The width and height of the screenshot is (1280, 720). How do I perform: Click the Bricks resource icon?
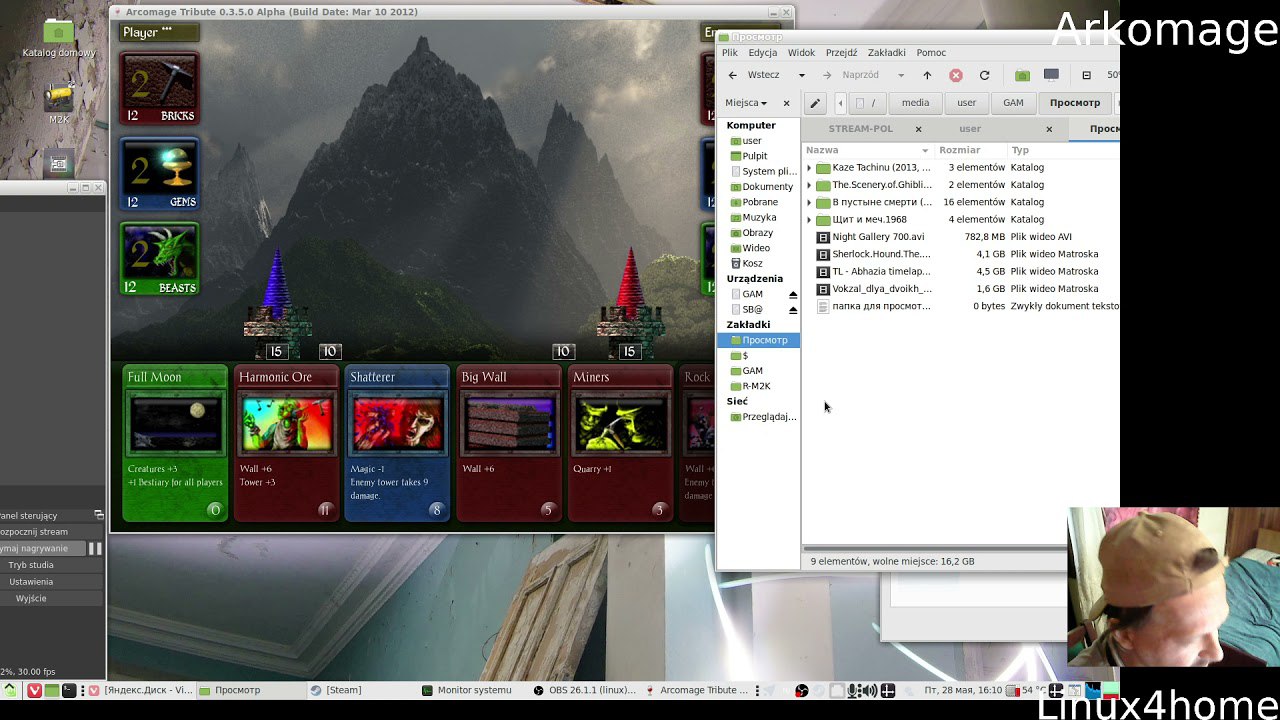(160, 88)
